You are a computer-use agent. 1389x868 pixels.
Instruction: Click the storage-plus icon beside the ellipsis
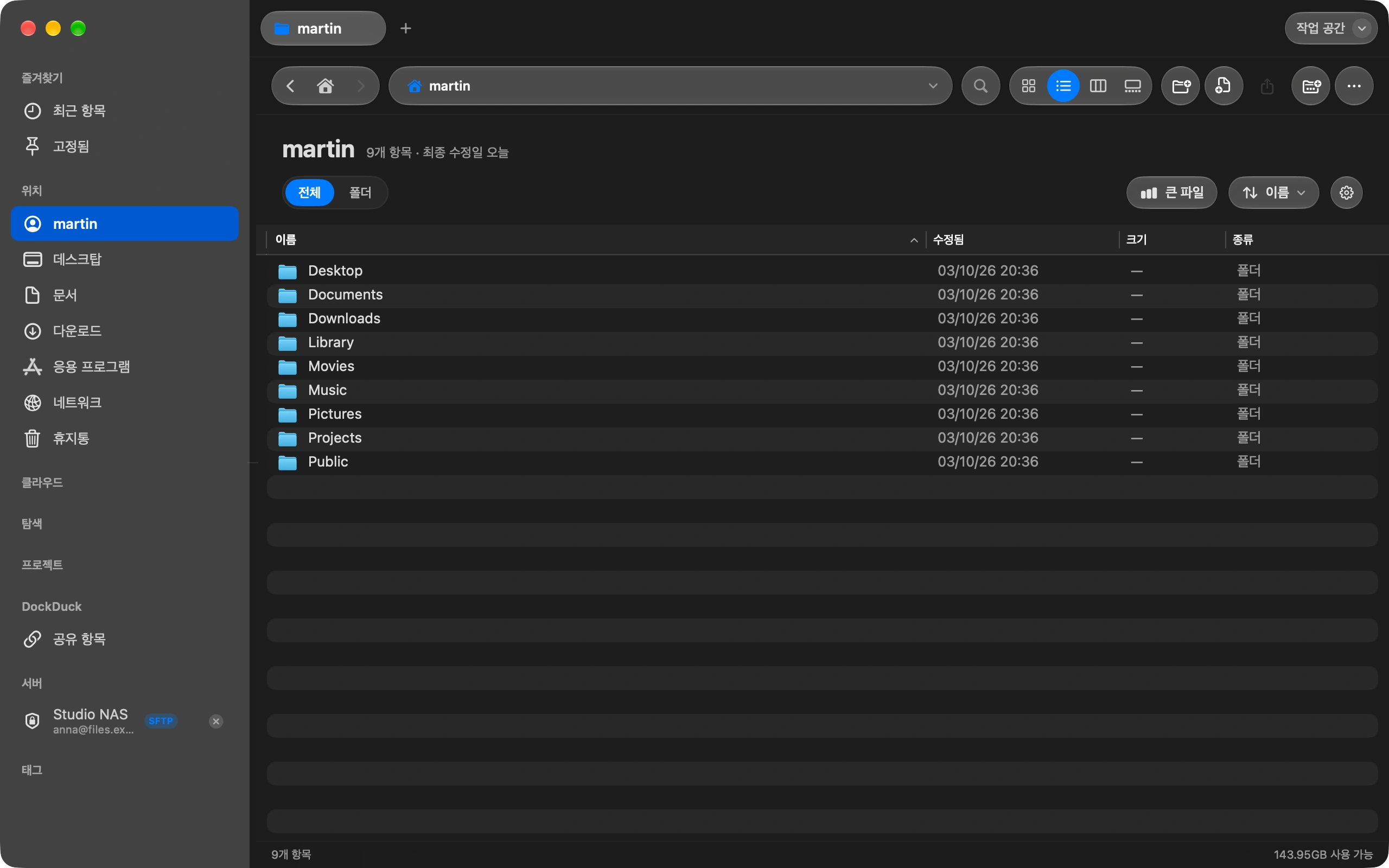coord(1311,86)
